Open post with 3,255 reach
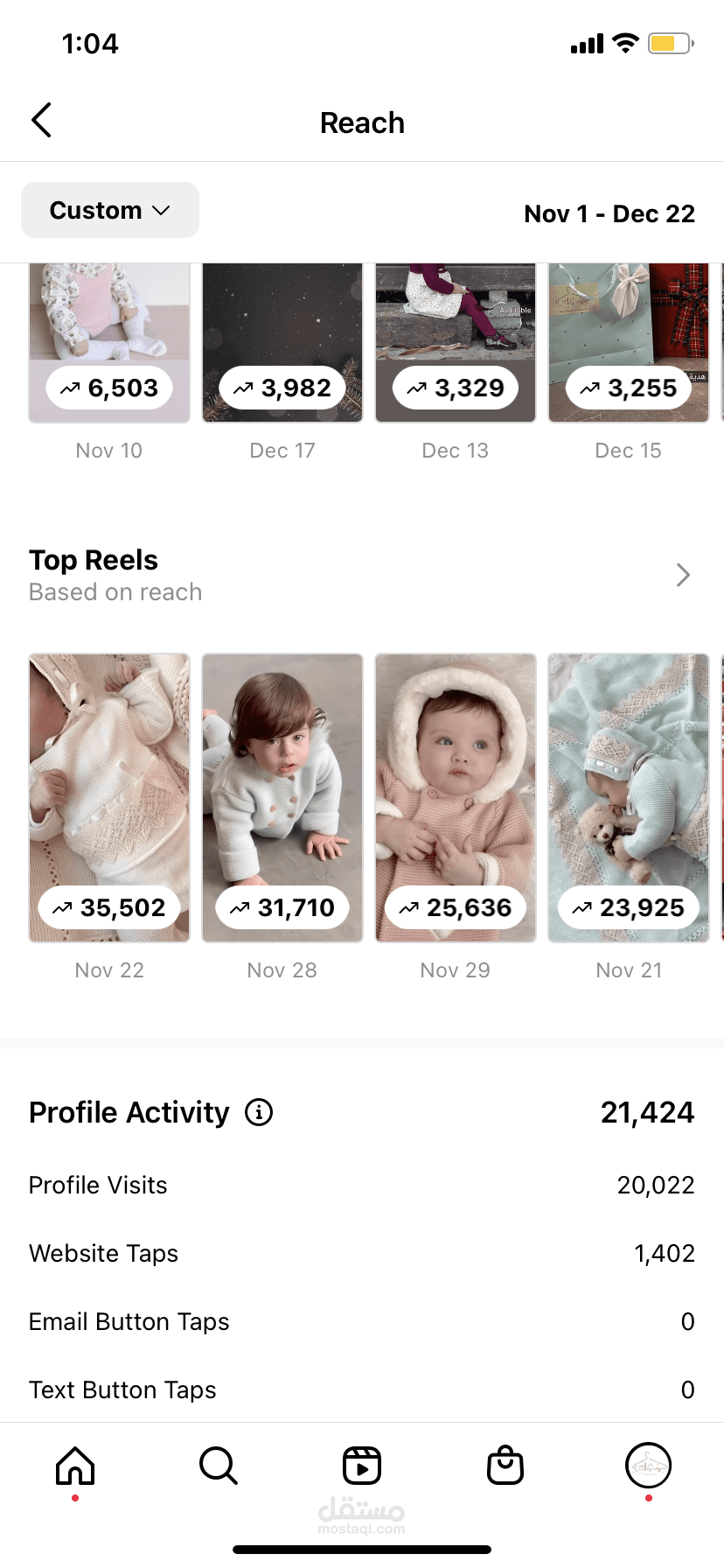Viewport: 724px width, 1568px height. [x=629, y=343]
